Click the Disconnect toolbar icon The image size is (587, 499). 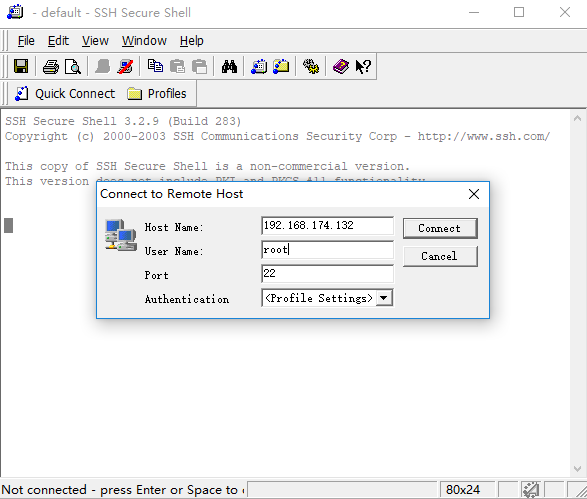click(x=125, y=67)
